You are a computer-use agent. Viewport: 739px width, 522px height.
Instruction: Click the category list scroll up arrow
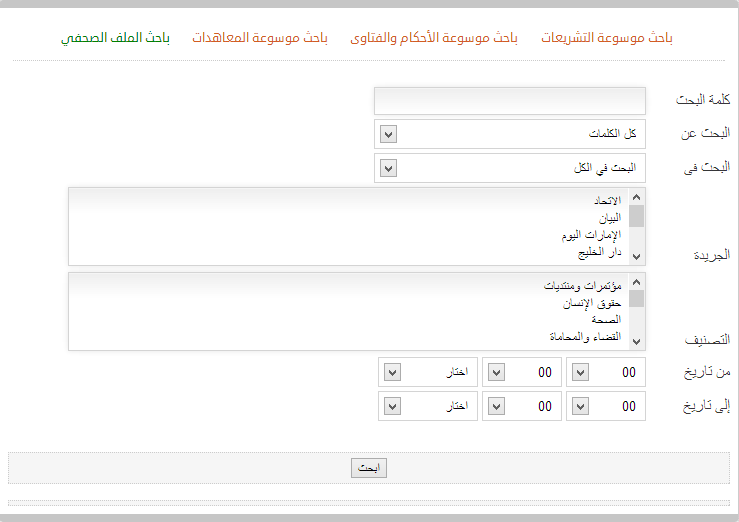coord(636,282)
